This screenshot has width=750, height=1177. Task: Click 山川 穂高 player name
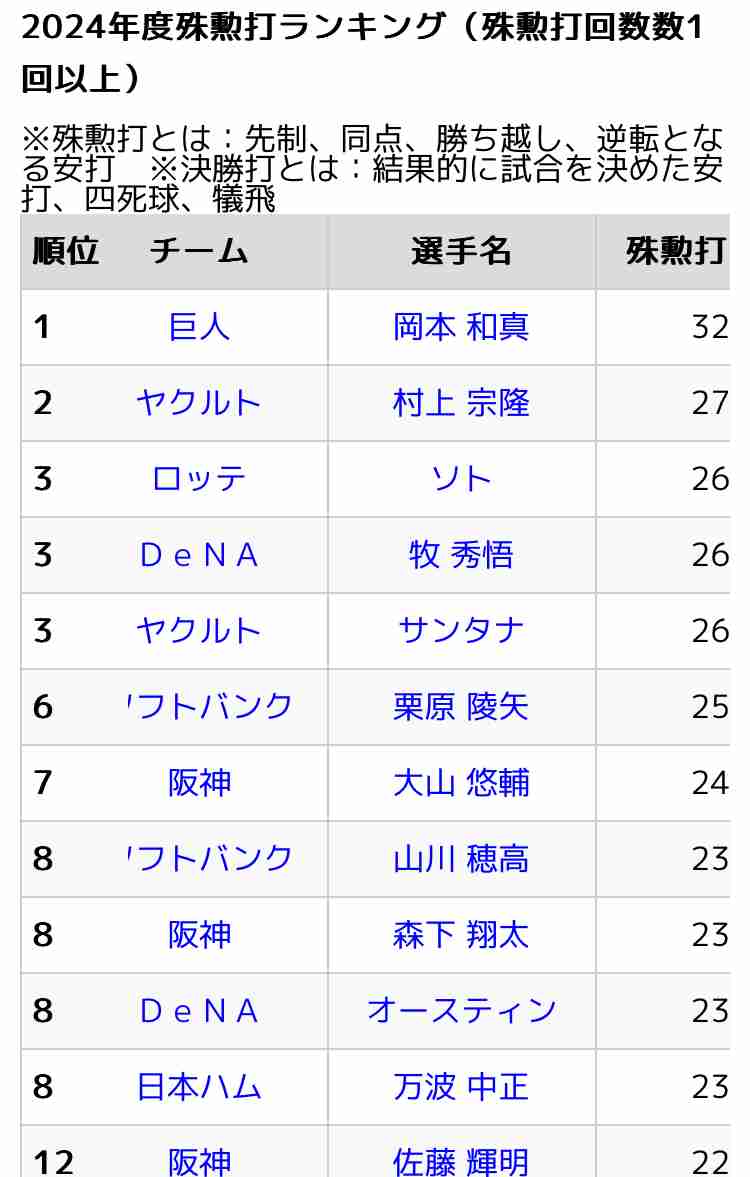click(x=461, y=859)
